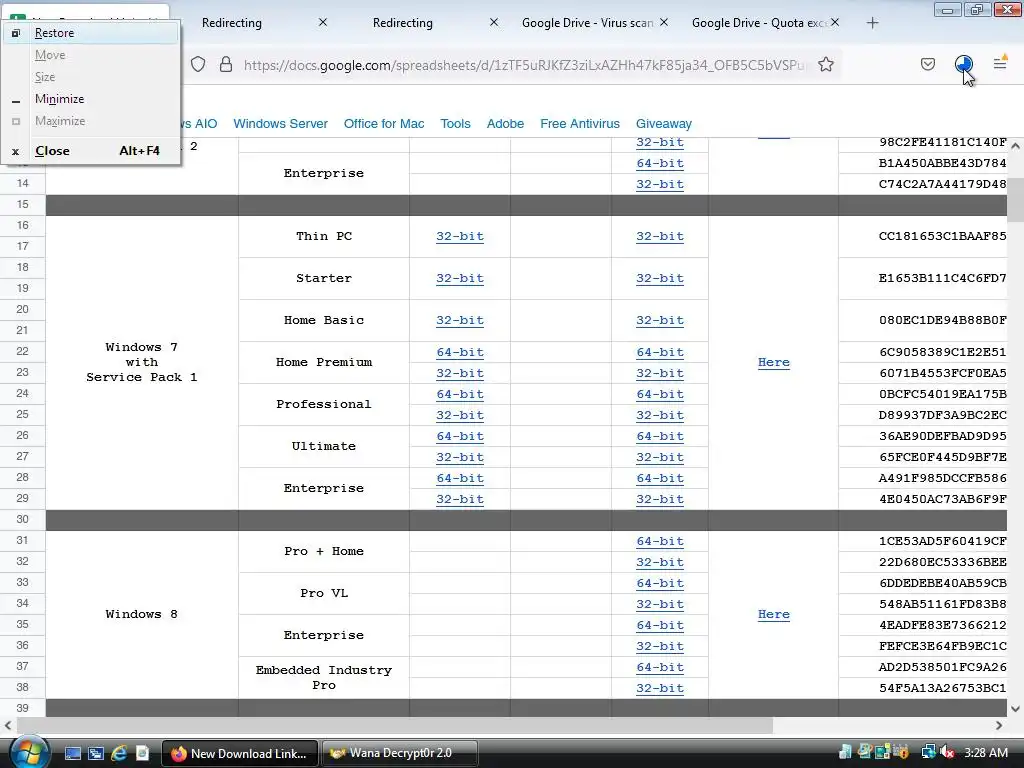Bookmark this page with the star icon

[825, 64]
